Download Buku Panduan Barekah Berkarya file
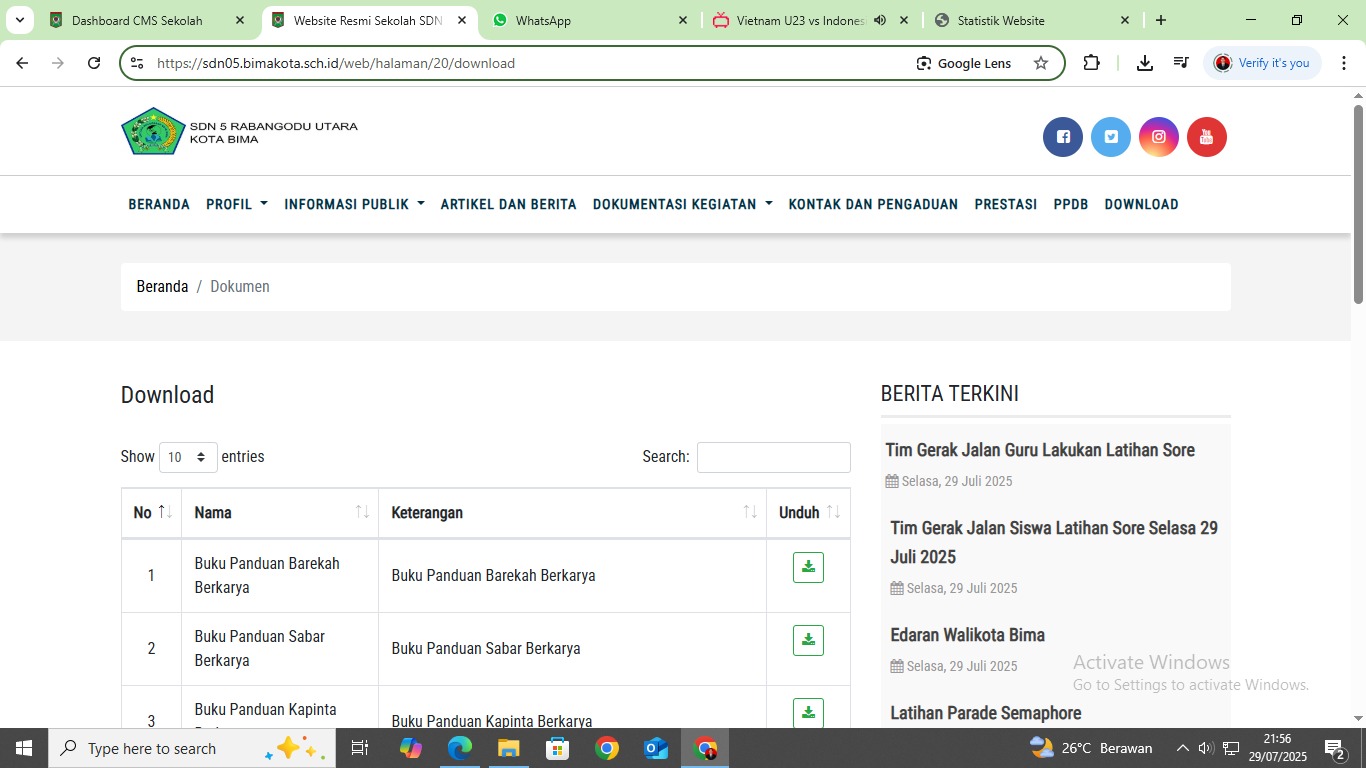The width and height of the screenshot is (1366, 768). tap(808, 567)
